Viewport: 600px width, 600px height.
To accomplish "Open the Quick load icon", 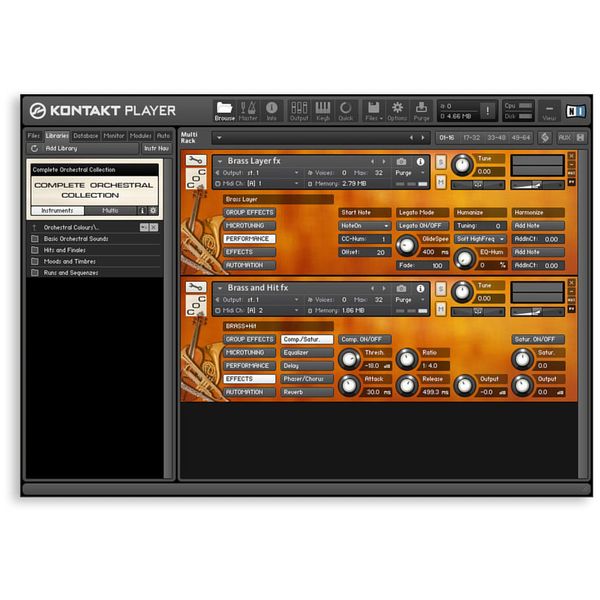I will tap(346, 111).
